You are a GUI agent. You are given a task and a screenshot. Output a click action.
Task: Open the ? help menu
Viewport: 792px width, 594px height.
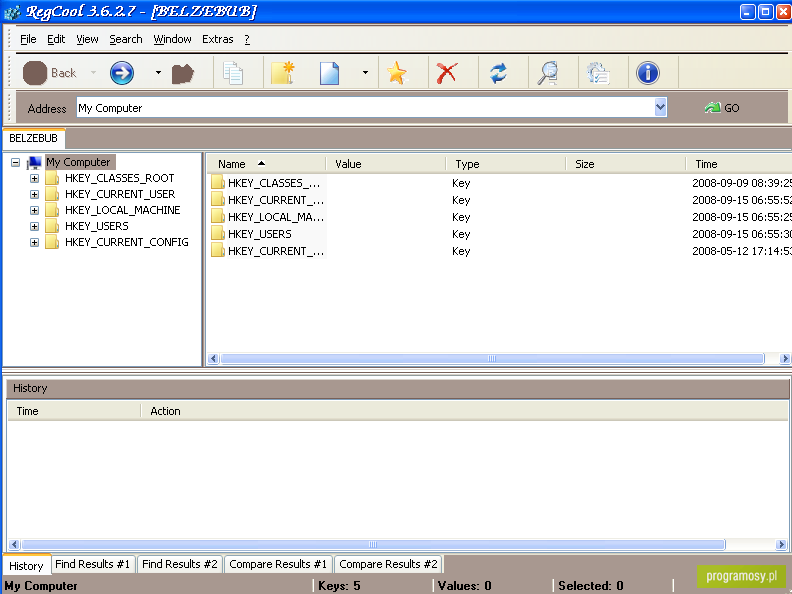click(247, 39)
